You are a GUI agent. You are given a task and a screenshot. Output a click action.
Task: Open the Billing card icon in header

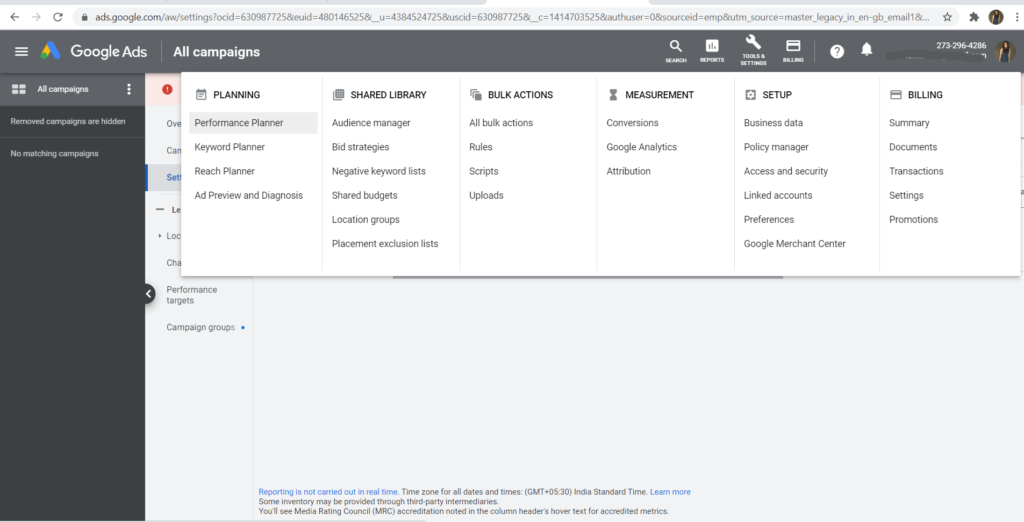click(x=793, y=50)
